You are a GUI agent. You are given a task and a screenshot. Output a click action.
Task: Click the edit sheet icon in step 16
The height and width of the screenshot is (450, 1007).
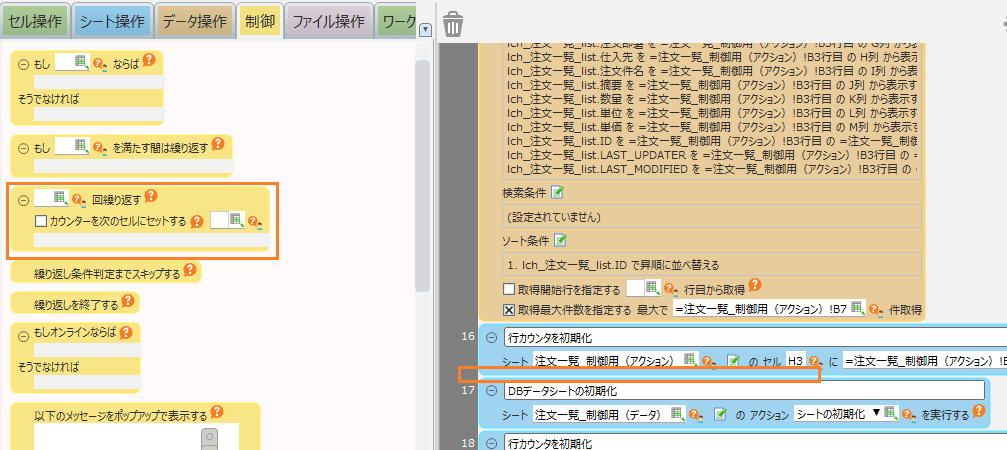coord(731,361)
